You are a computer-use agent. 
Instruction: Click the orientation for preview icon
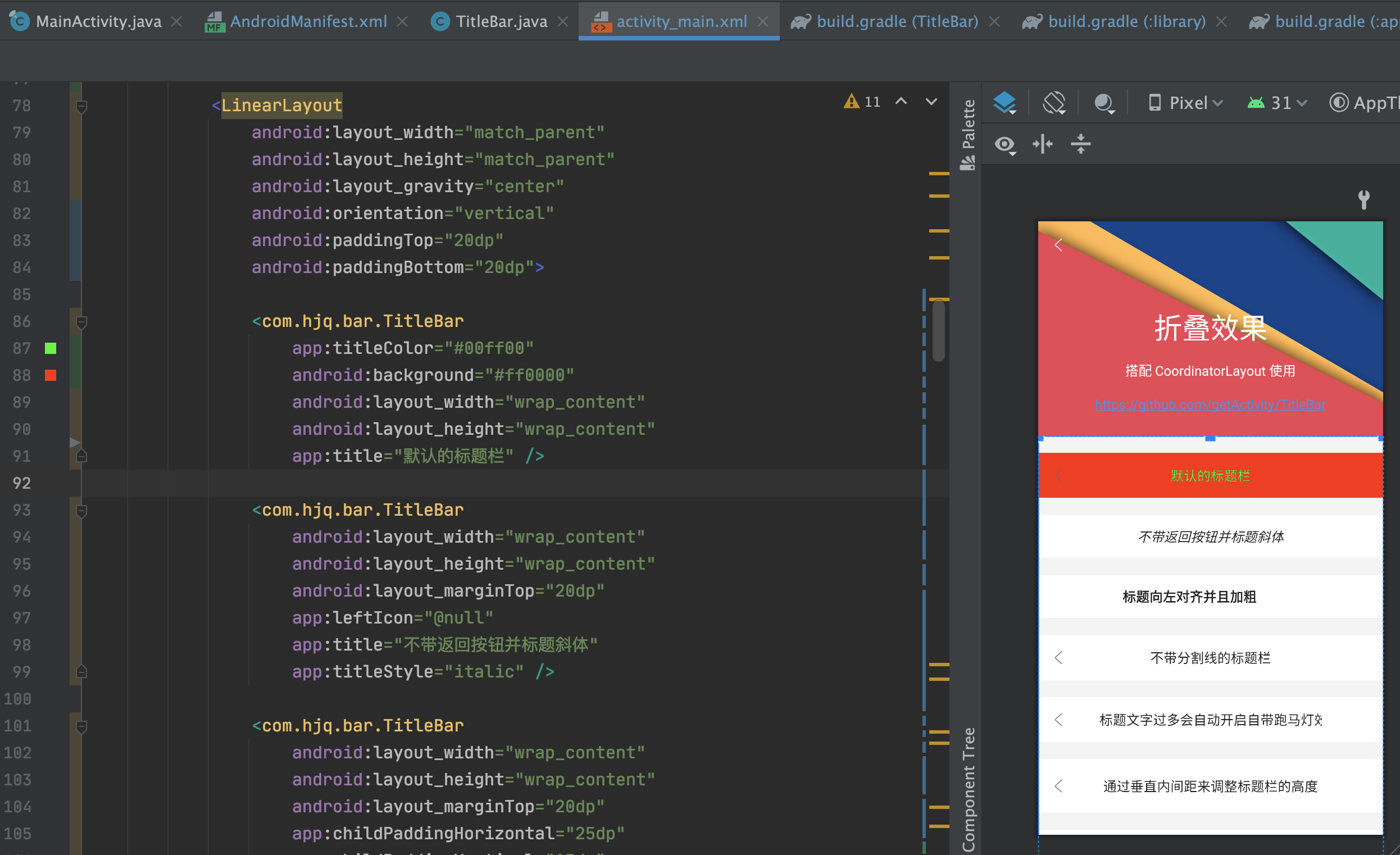tap(1054, 102)
